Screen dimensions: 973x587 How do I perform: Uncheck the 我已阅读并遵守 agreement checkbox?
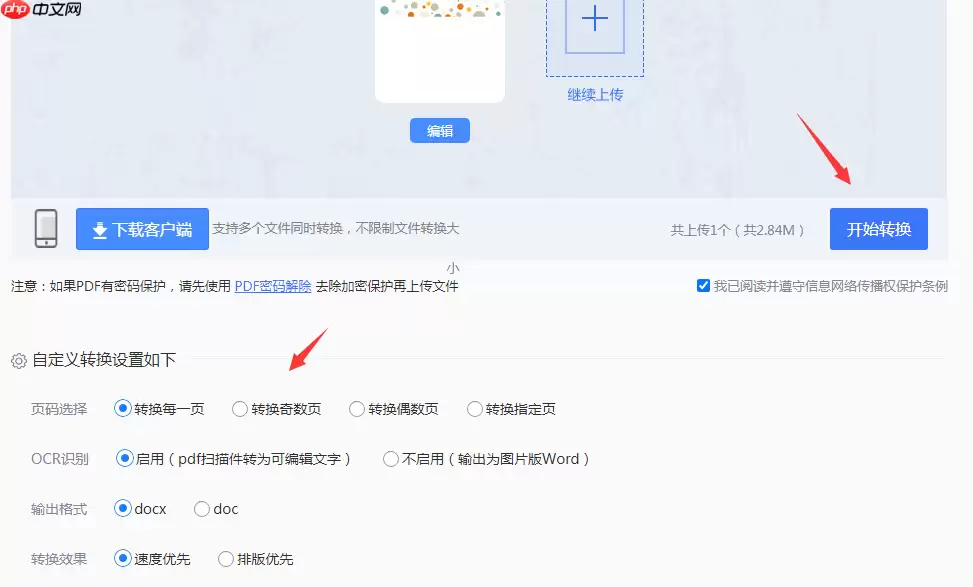(x=704, y=286)
